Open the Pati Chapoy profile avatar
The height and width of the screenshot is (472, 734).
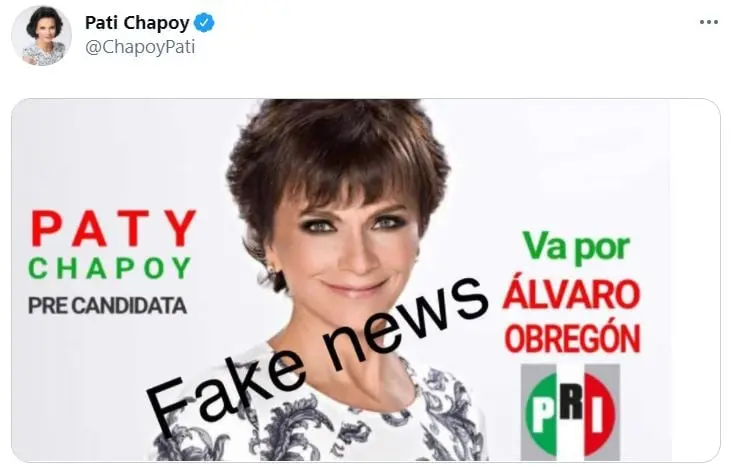(x=42, y=36)
